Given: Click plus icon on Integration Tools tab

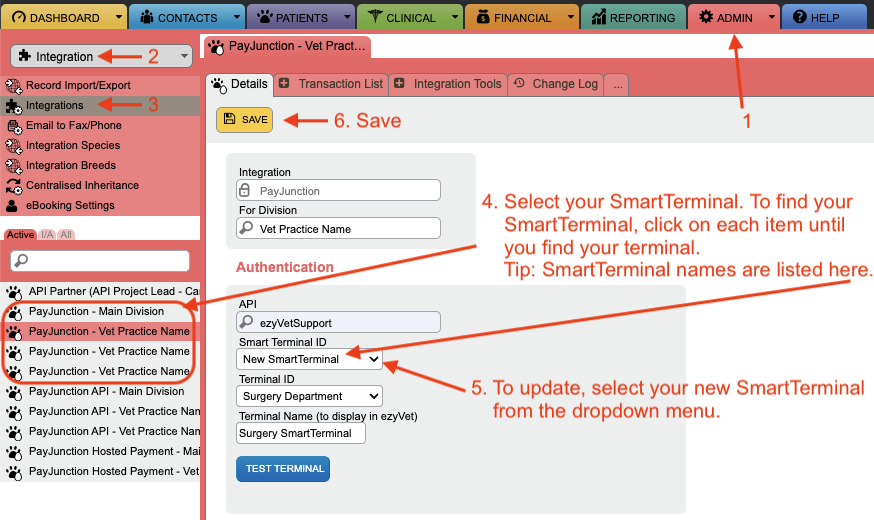Looking at the screenshot, I should click(399, 84).
